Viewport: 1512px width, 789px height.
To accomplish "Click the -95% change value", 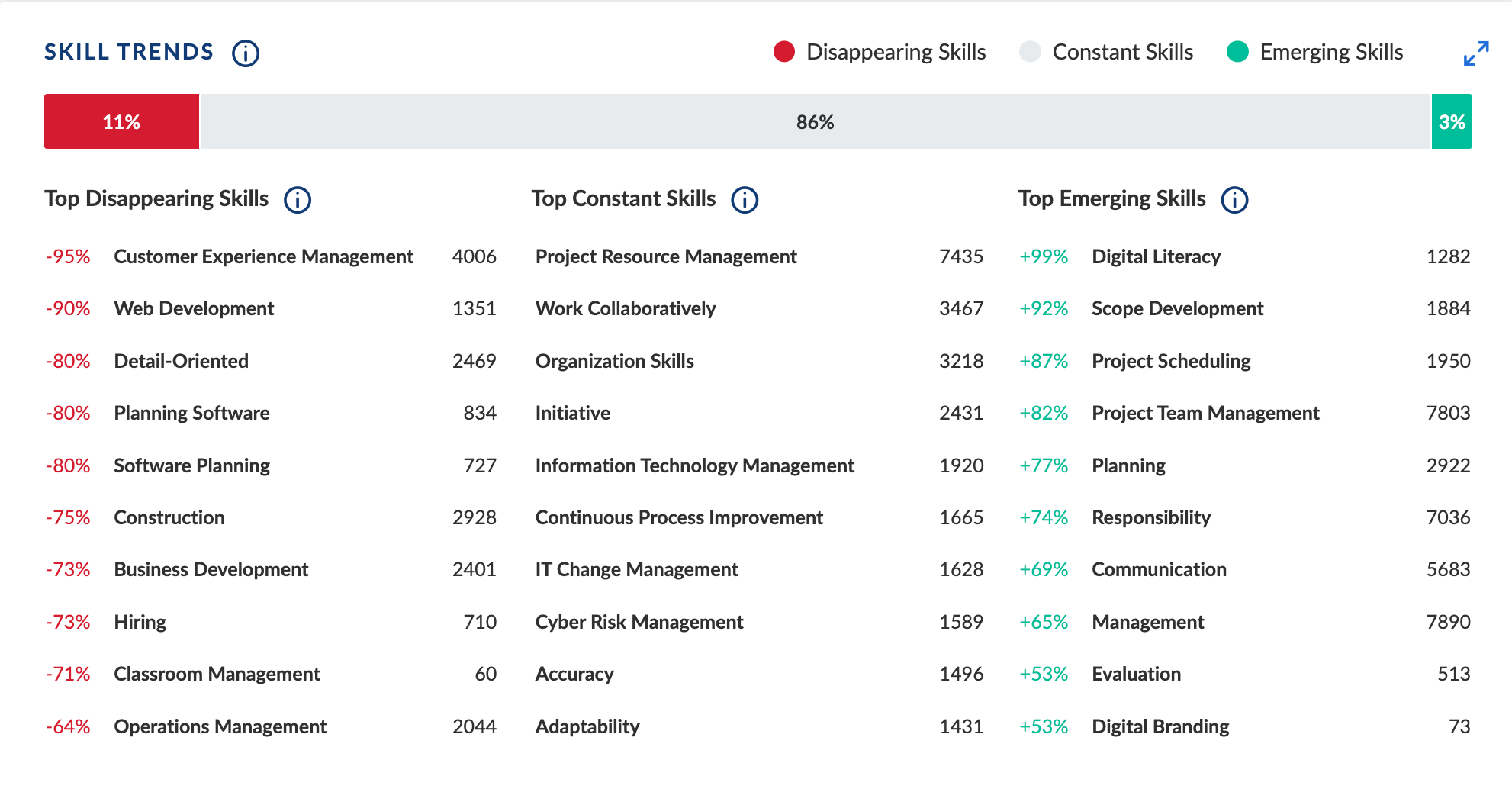I will (68, 256).
